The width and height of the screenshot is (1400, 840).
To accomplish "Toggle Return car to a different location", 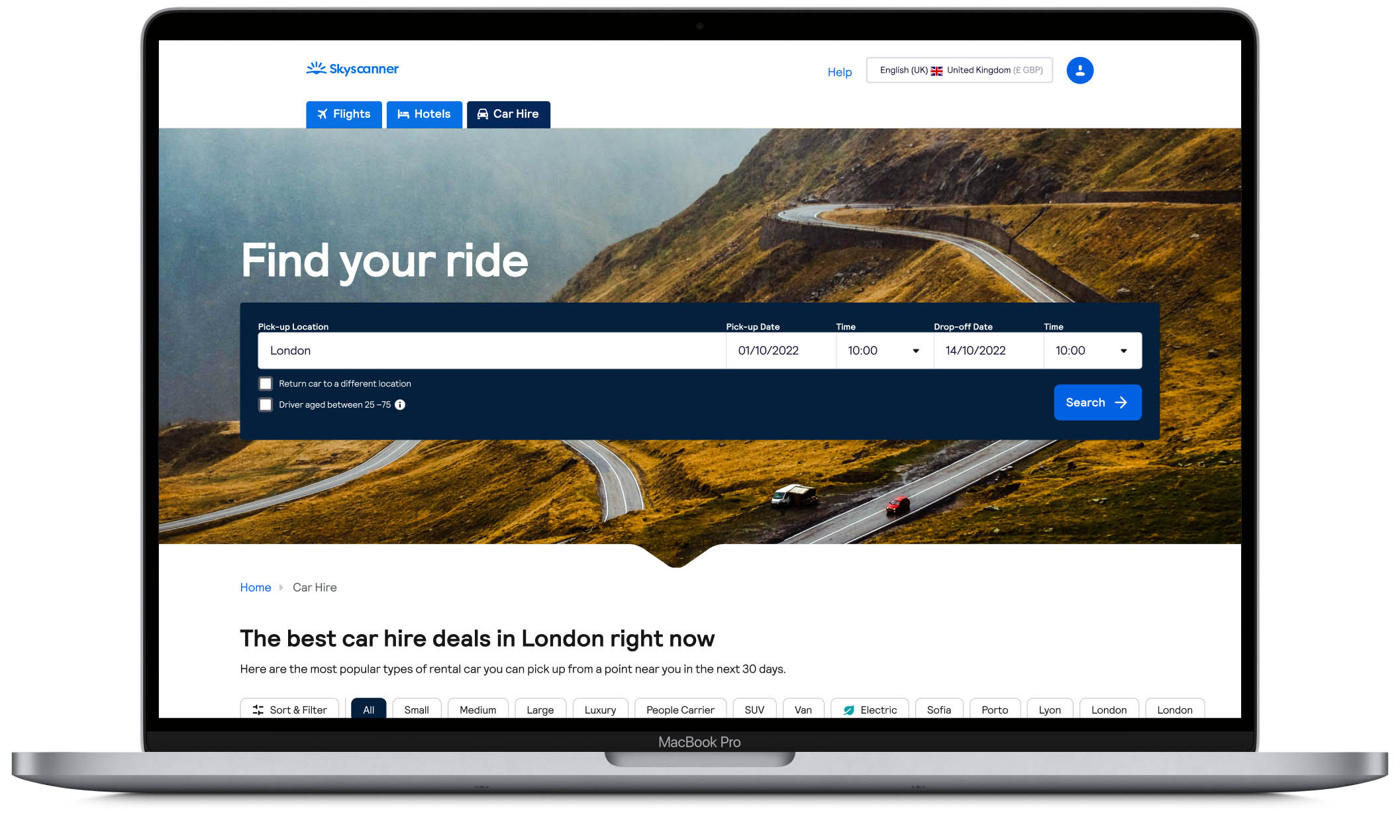I will pos(264,383).
